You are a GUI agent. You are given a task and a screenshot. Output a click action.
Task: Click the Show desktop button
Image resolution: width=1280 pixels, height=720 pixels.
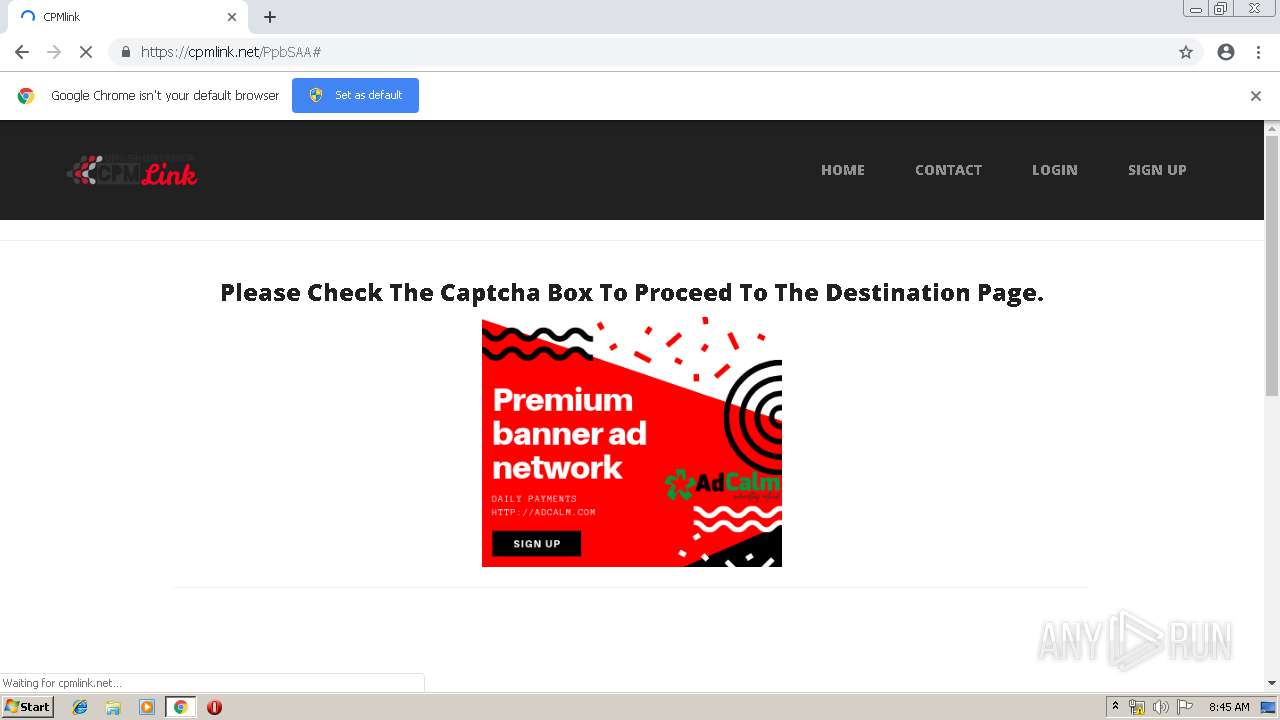(x=1269, y=707)
